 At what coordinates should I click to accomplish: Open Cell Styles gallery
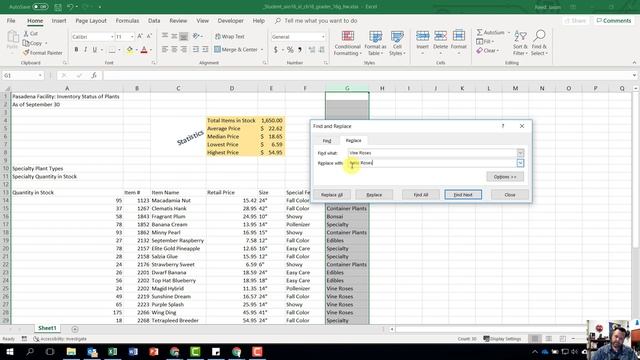pyautogui.click(x=397, y=43)
